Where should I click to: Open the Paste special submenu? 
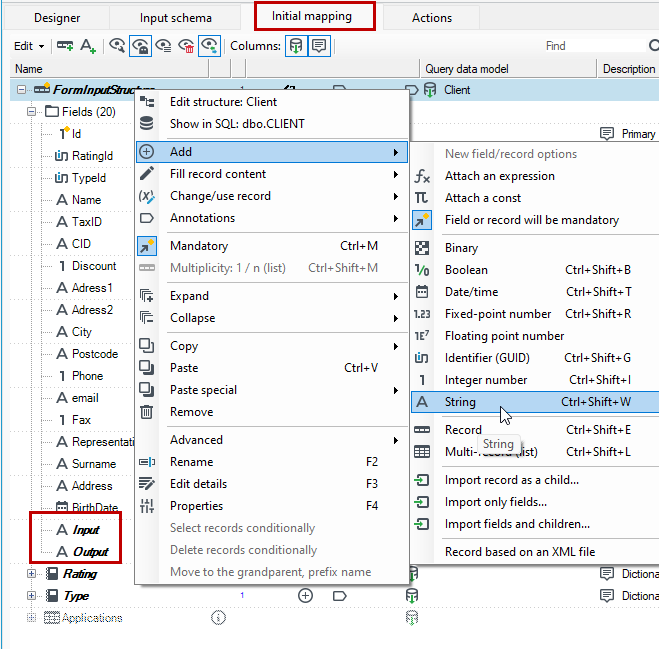(x=272, y=390)
